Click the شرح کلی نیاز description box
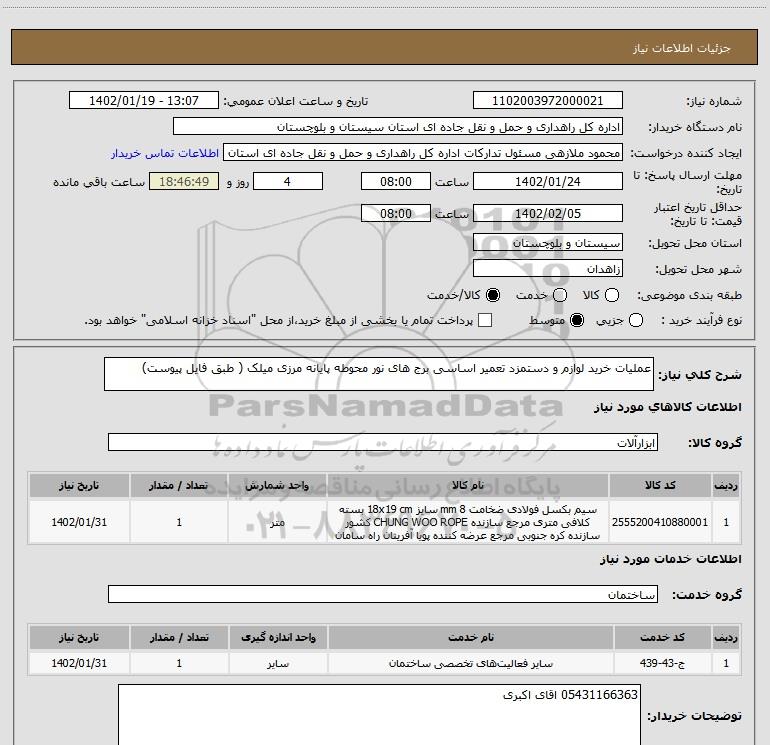The image size is (770, 745). click(x=379, y=374)
